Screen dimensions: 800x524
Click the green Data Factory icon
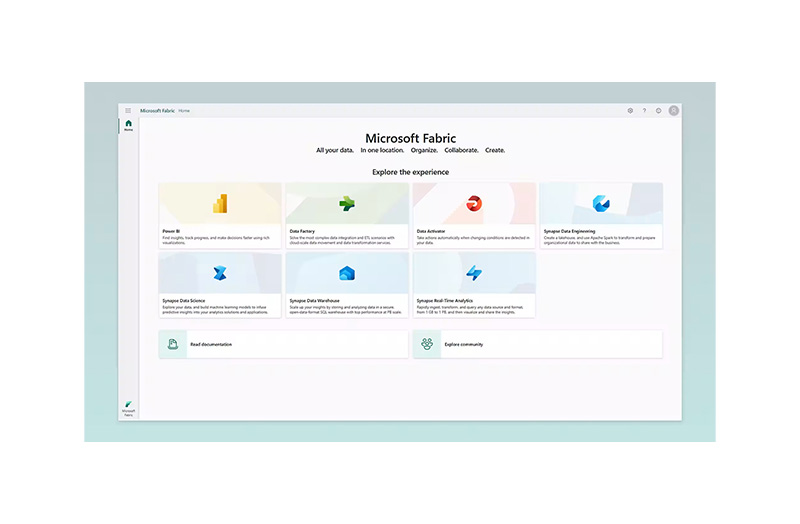pyautogui.click(x=347, y=204)
